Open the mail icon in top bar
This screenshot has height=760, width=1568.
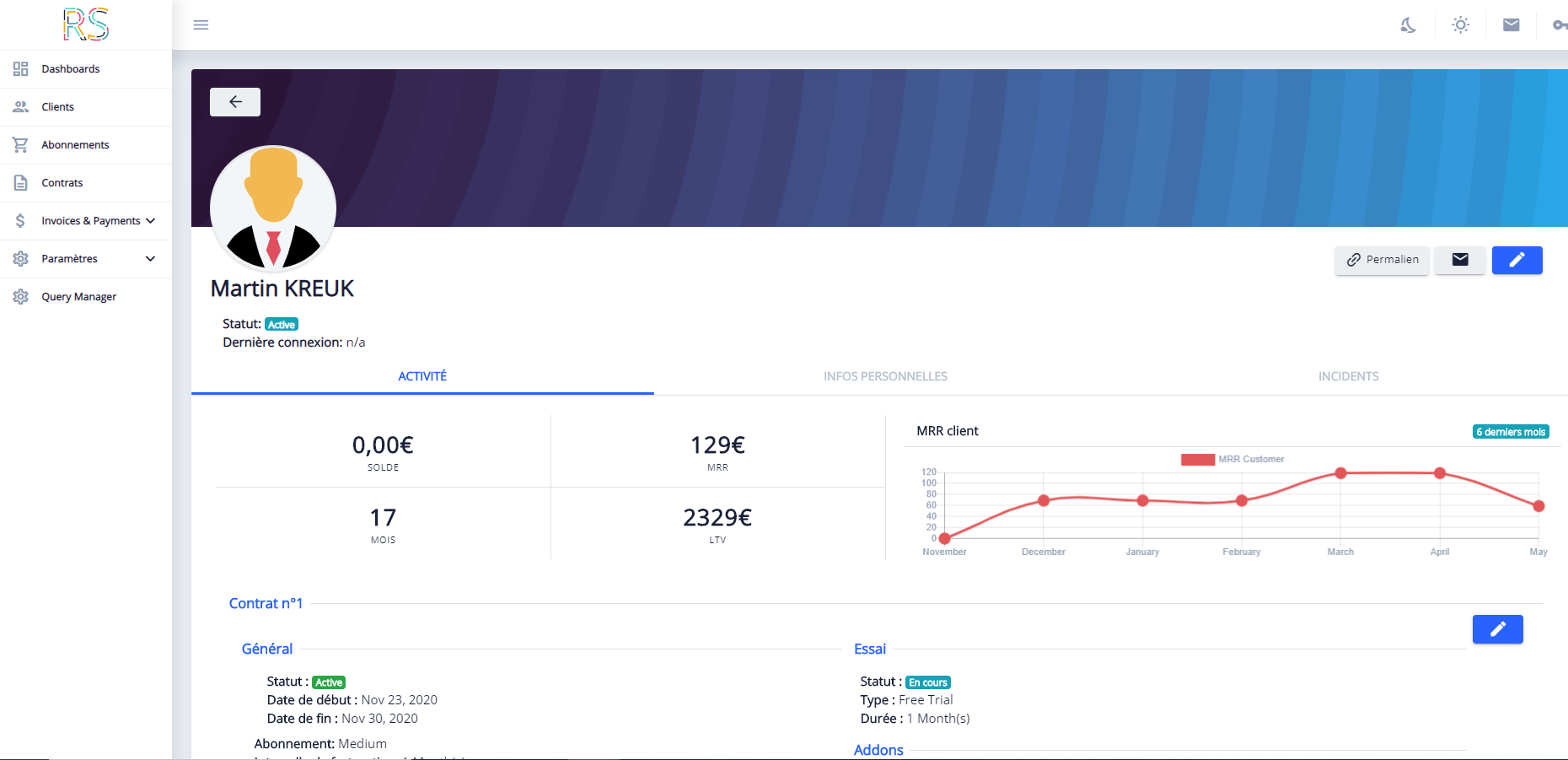coord(1512,25)
